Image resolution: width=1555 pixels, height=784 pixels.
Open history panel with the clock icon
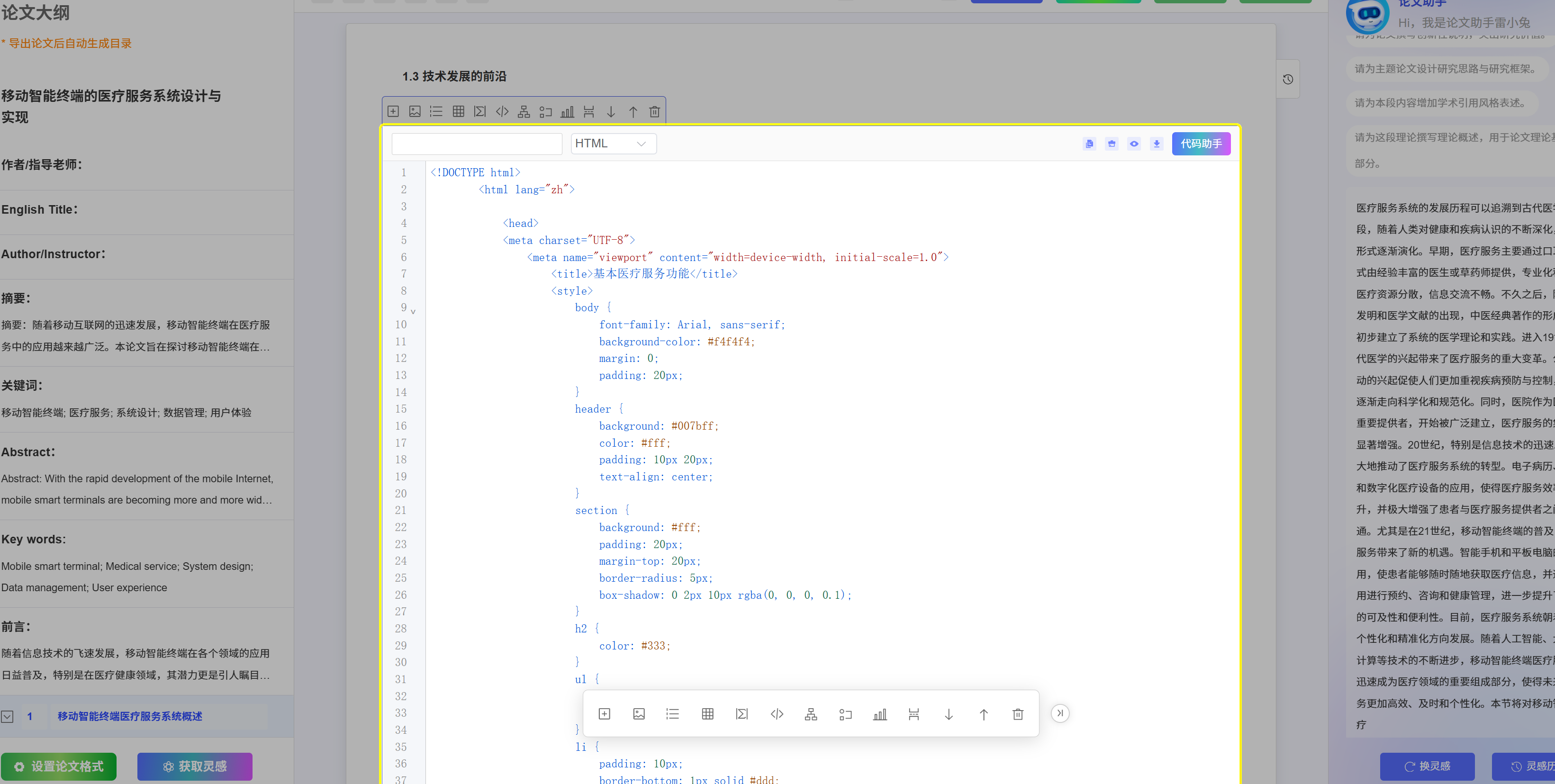pyautogui.click(x=1288, y=79)
